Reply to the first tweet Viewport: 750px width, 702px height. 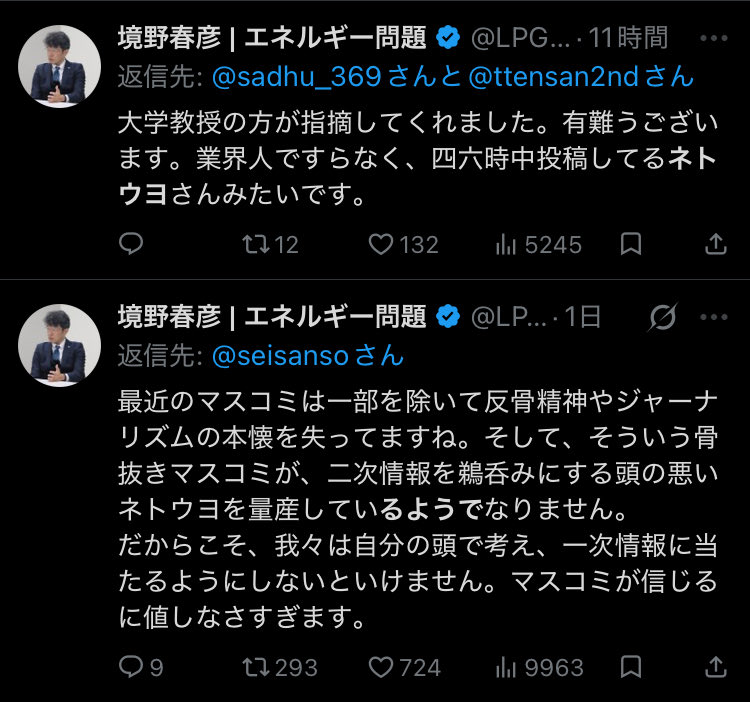coord(131,244)
